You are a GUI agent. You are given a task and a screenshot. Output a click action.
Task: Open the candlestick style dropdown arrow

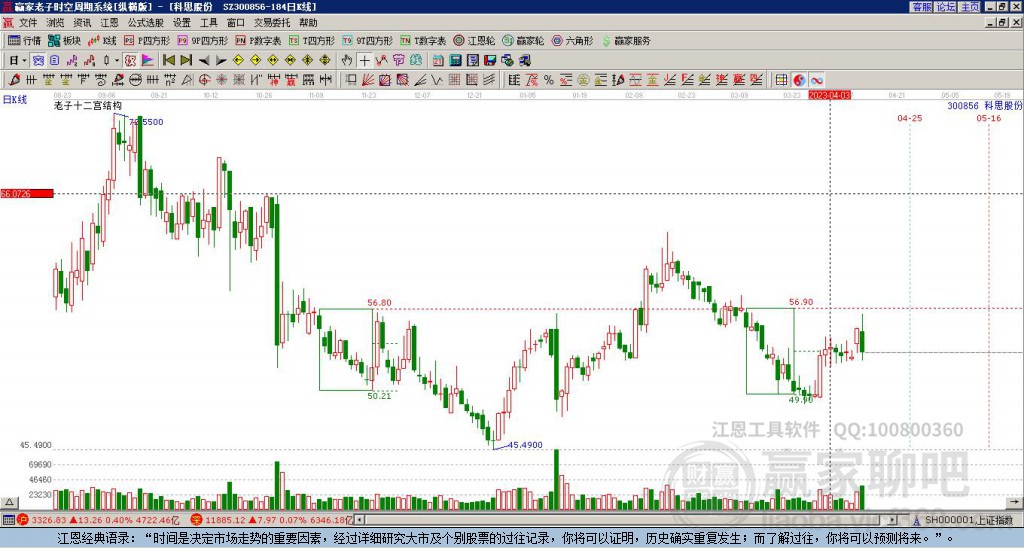pyautogui.click(x=117, y=60)
